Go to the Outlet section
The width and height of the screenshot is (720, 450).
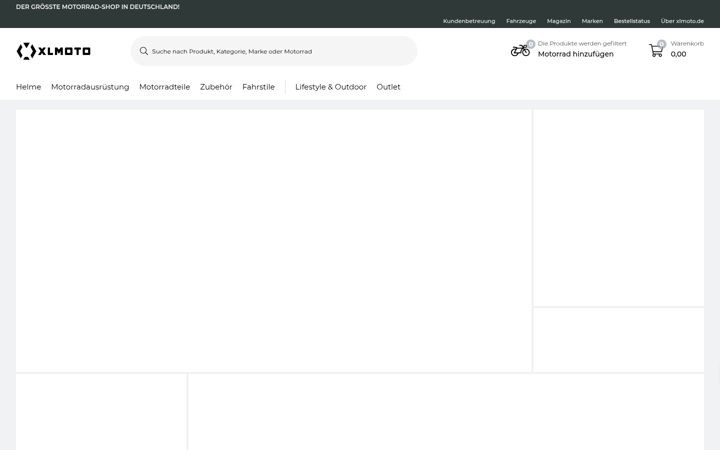[x=388, y=87]
